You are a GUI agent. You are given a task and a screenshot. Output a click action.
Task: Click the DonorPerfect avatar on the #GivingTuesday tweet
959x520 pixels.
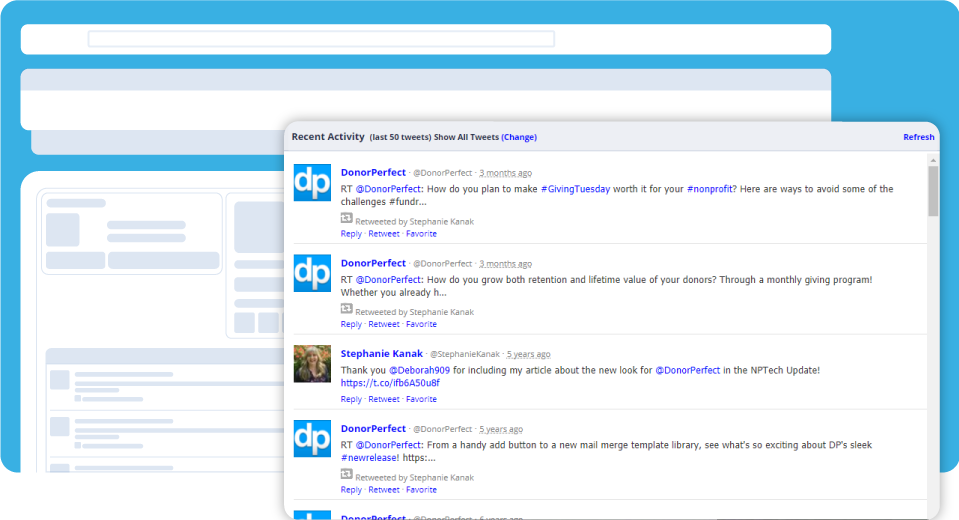point(312,182)
